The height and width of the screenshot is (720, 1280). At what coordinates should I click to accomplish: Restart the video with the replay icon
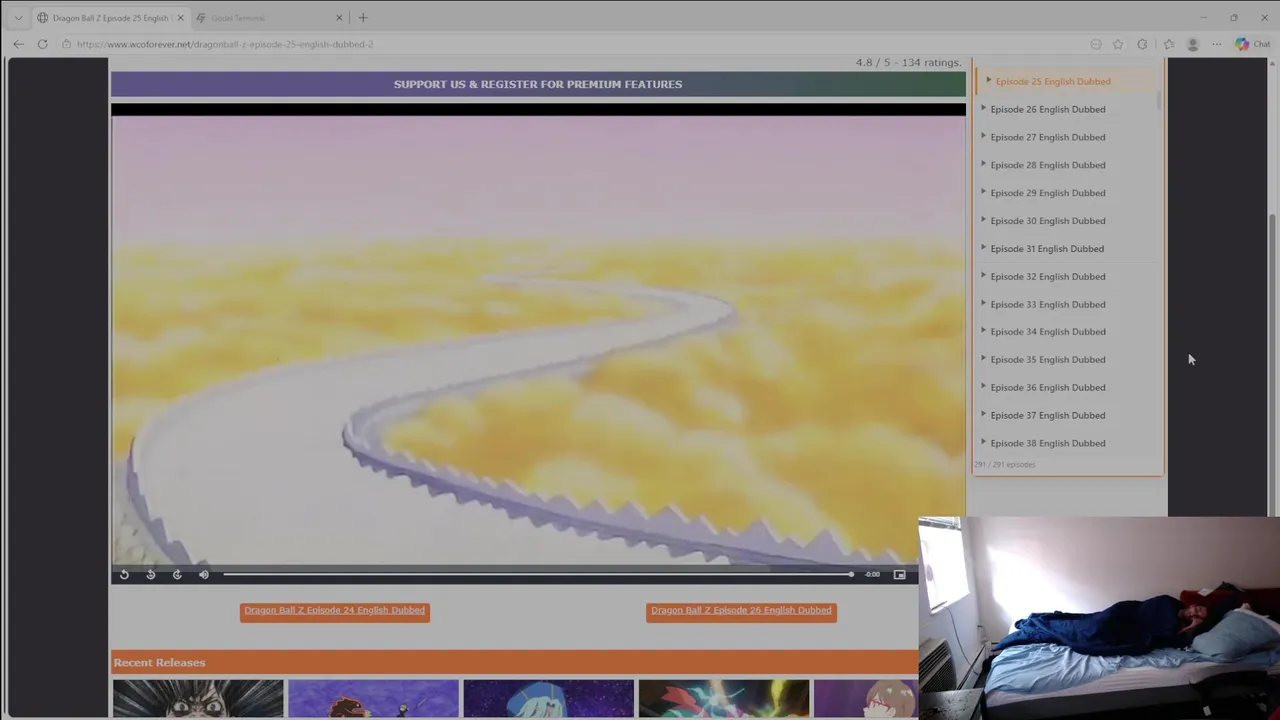pyautogui.click(x=124, y=574)
